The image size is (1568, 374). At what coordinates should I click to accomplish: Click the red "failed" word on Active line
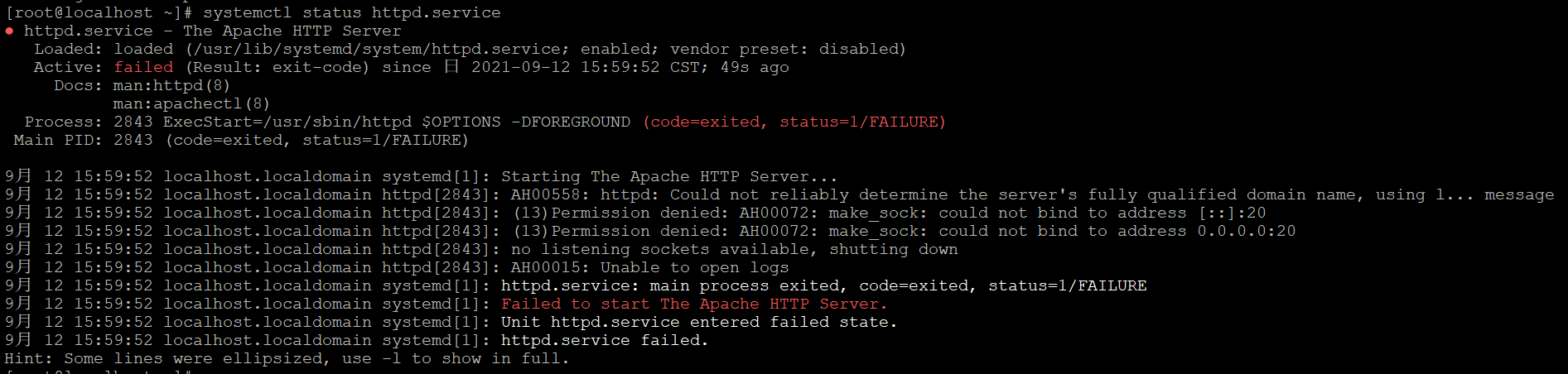tap(143, 67)
